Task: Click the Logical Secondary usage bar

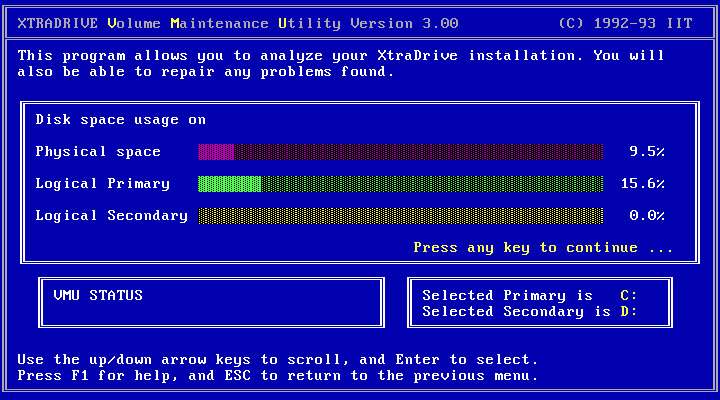Action: pyautogui.click(x=400, y=216)
